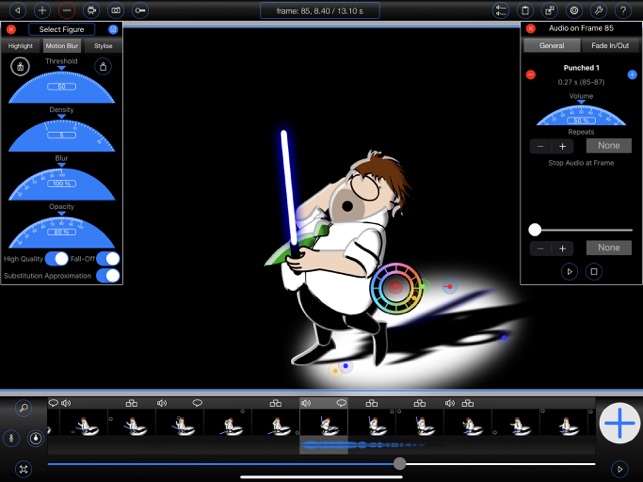Click the frame counter showing frame 85
Image resolution: width=643 pixels, height=482 pixels.
coord(320,11)
